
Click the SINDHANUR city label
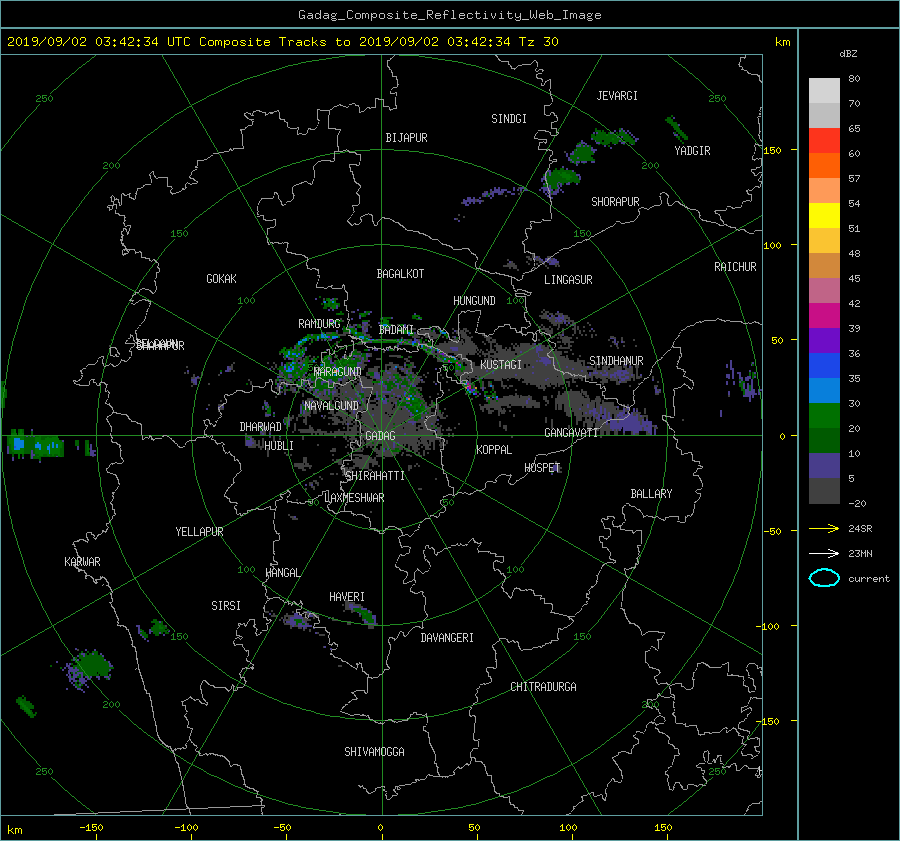616,361
